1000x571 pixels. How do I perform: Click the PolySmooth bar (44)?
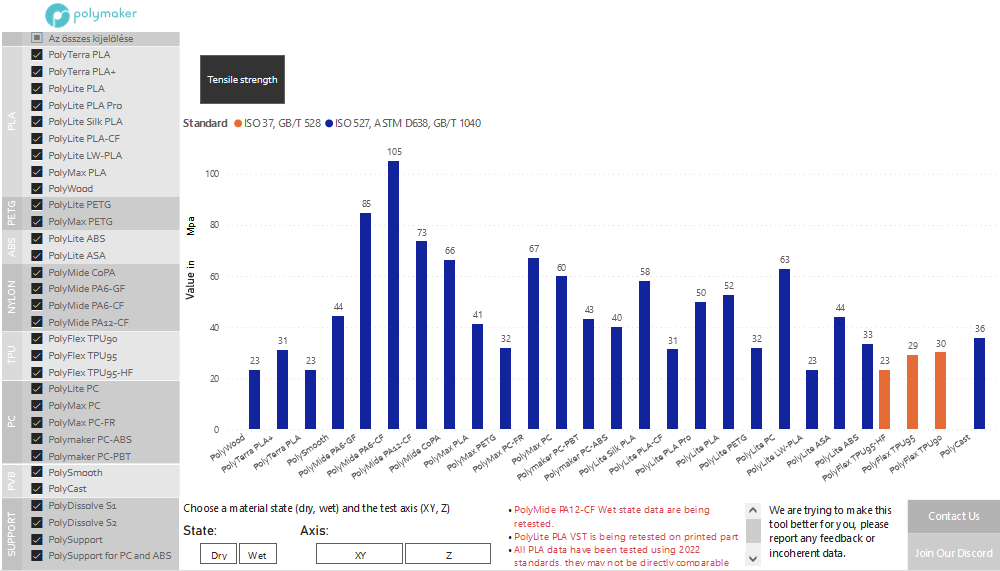[x=338, y=373]
